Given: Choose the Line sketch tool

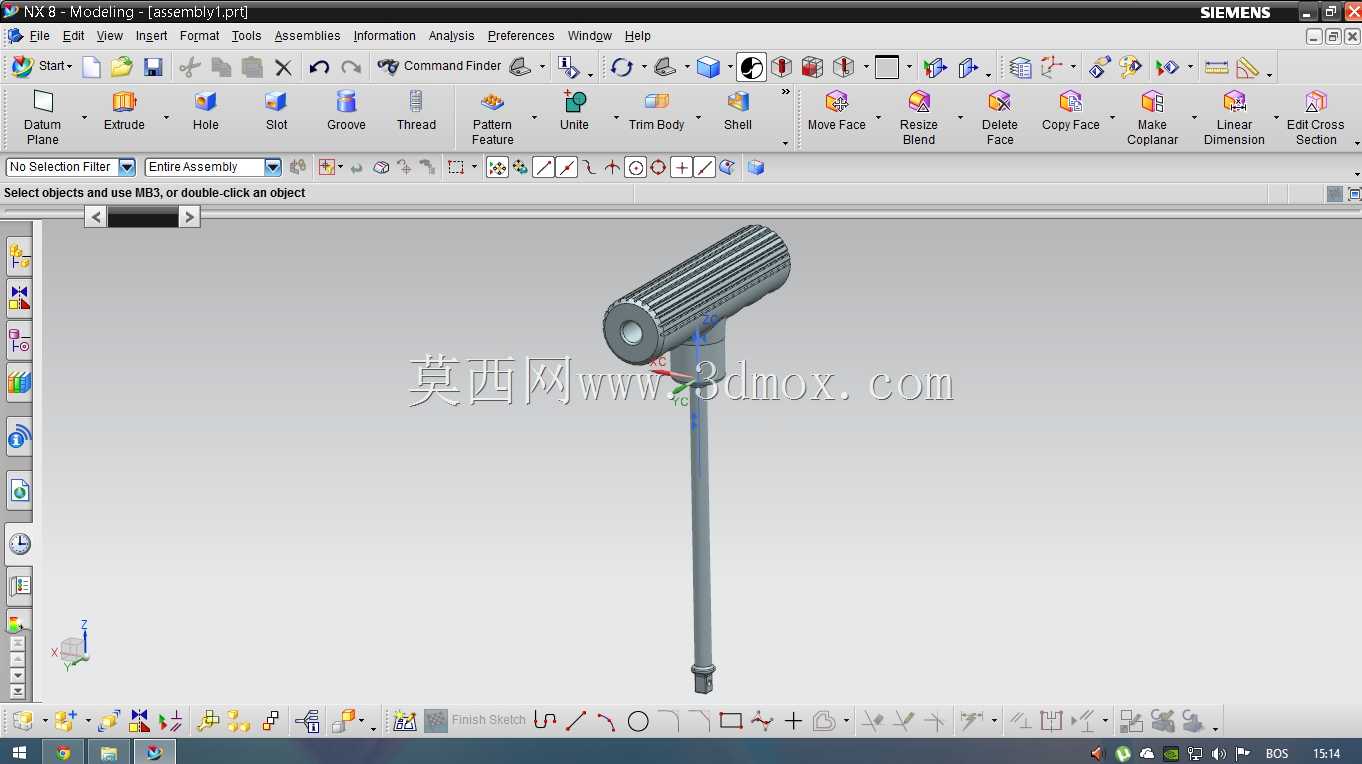Looking at the screenshot, I should coord(576,721).
